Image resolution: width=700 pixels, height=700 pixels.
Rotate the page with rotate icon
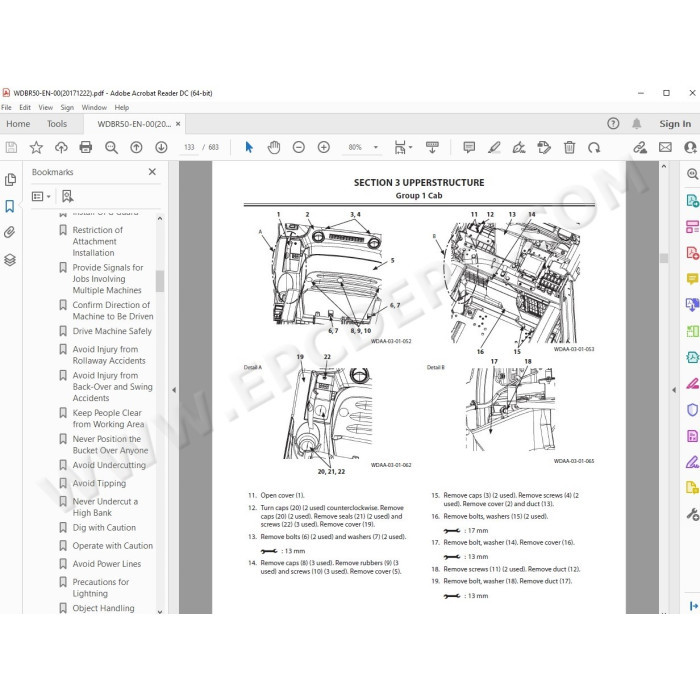tap(594, 147)
